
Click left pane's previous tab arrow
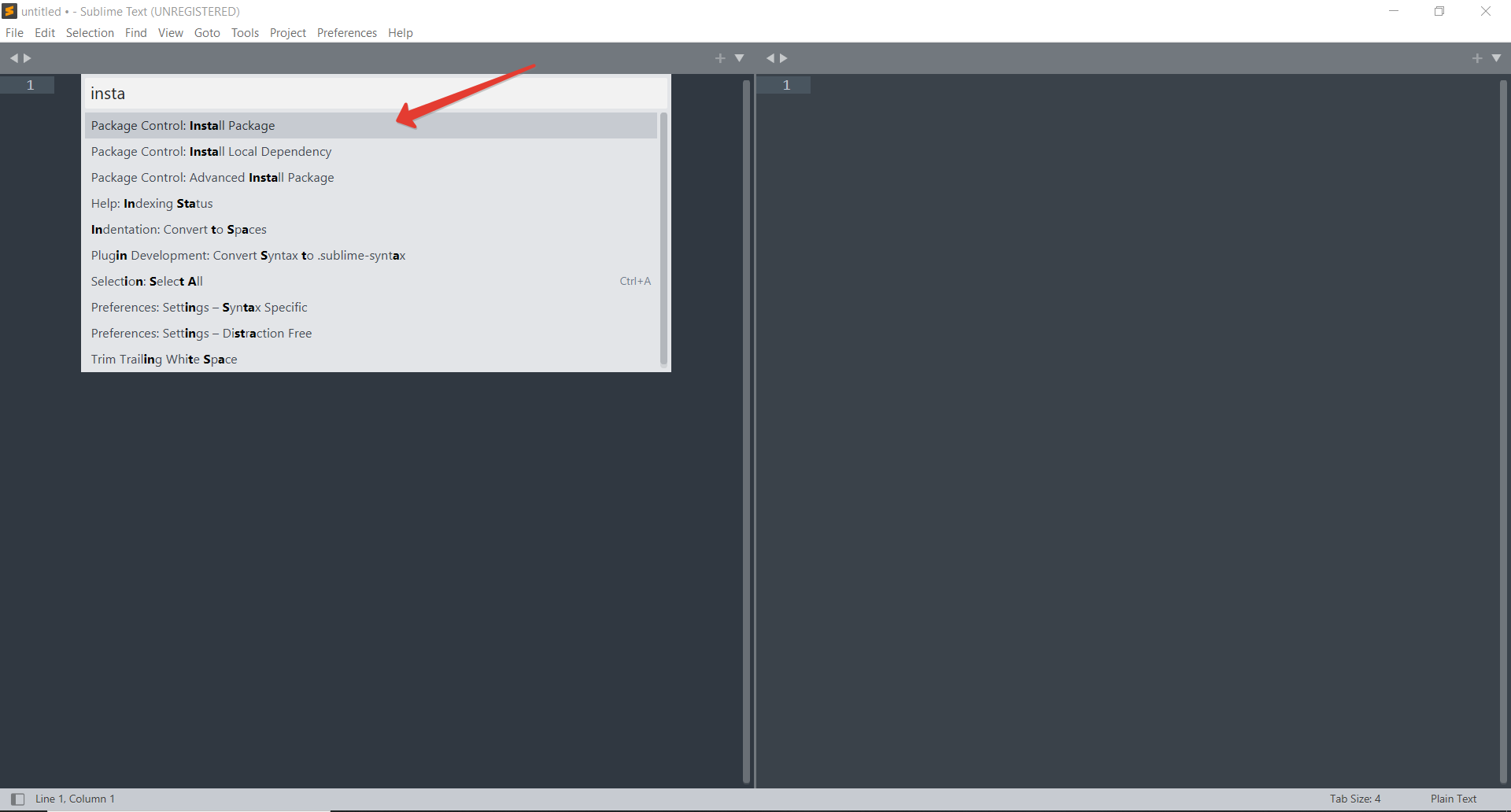(13, 58)
